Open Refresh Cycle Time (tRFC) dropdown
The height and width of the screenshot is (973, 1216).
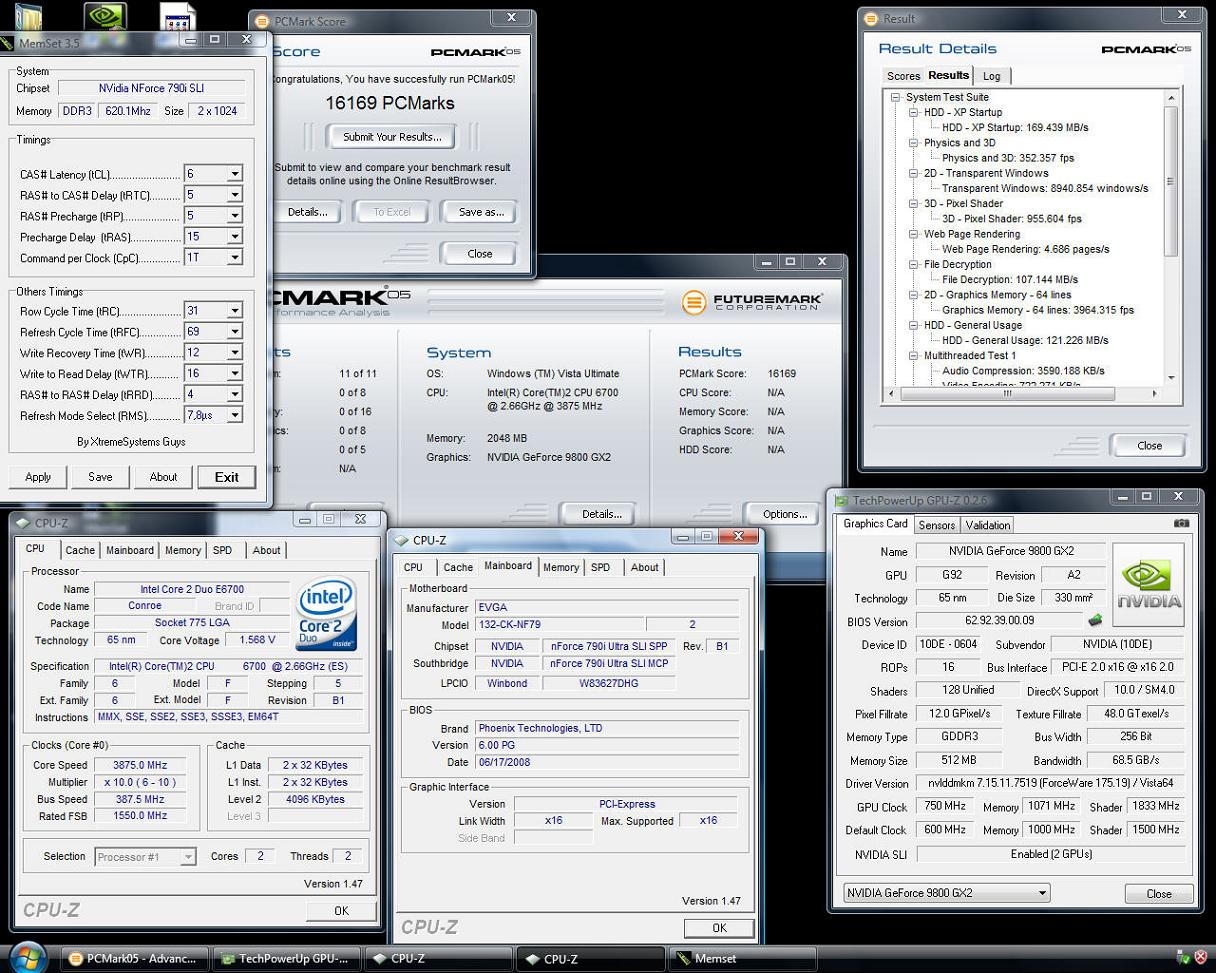pyautogui.click(x=234, y=332)
